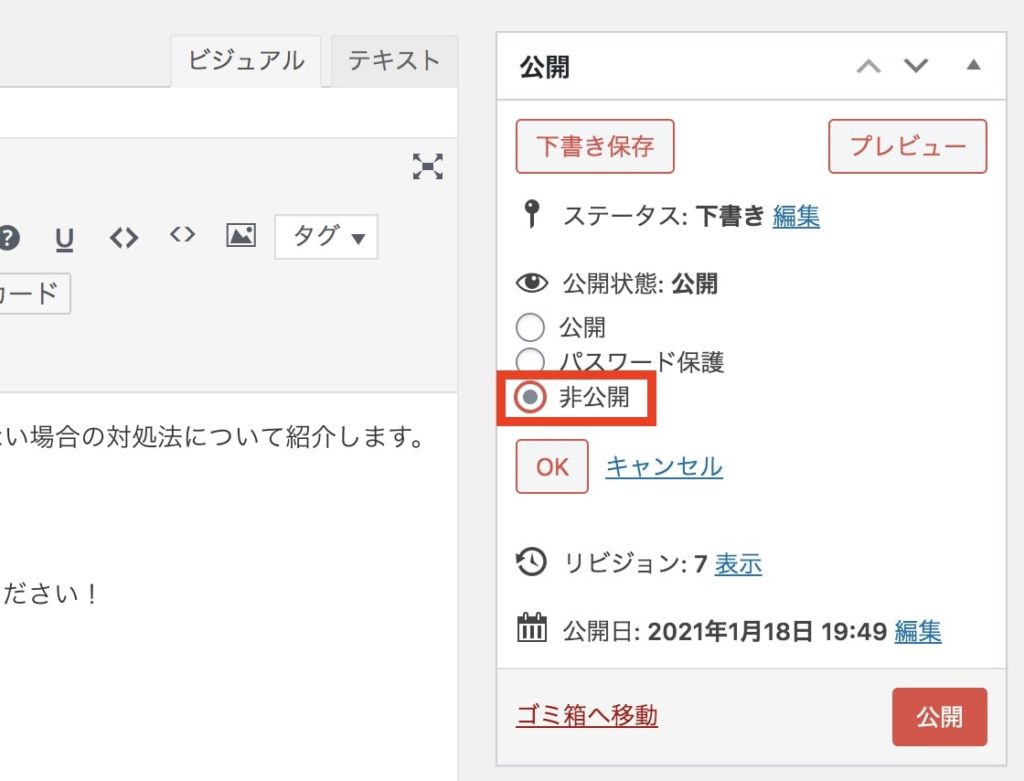Select the 公開 visibility radio button
This screenshot has height=781, width=1024.
click(530, 327)
